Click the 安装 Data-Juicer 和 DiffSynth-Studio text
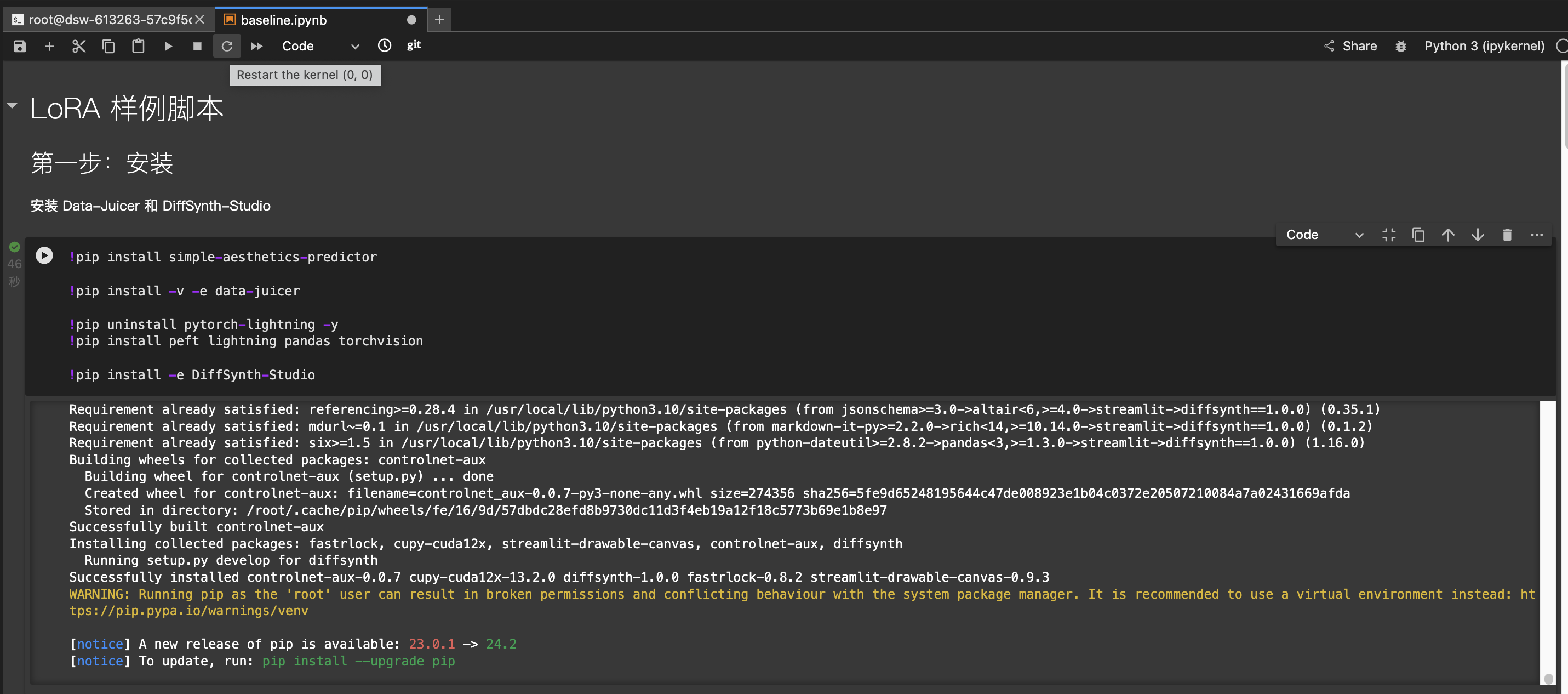This screenshot has height=694, width=1568. coord(150,206)
